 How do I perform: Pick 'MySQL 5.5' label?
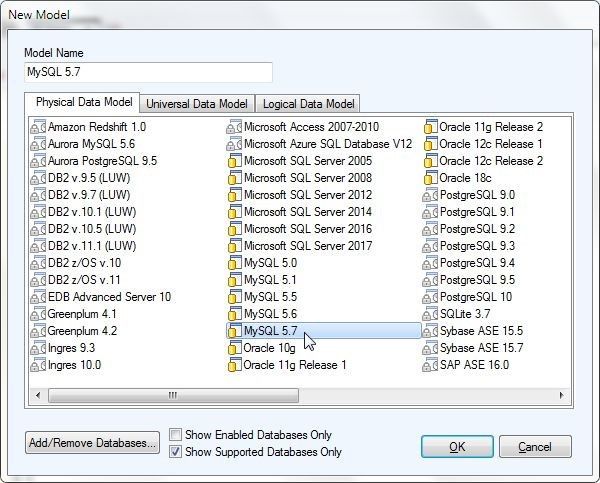point(271,297)
